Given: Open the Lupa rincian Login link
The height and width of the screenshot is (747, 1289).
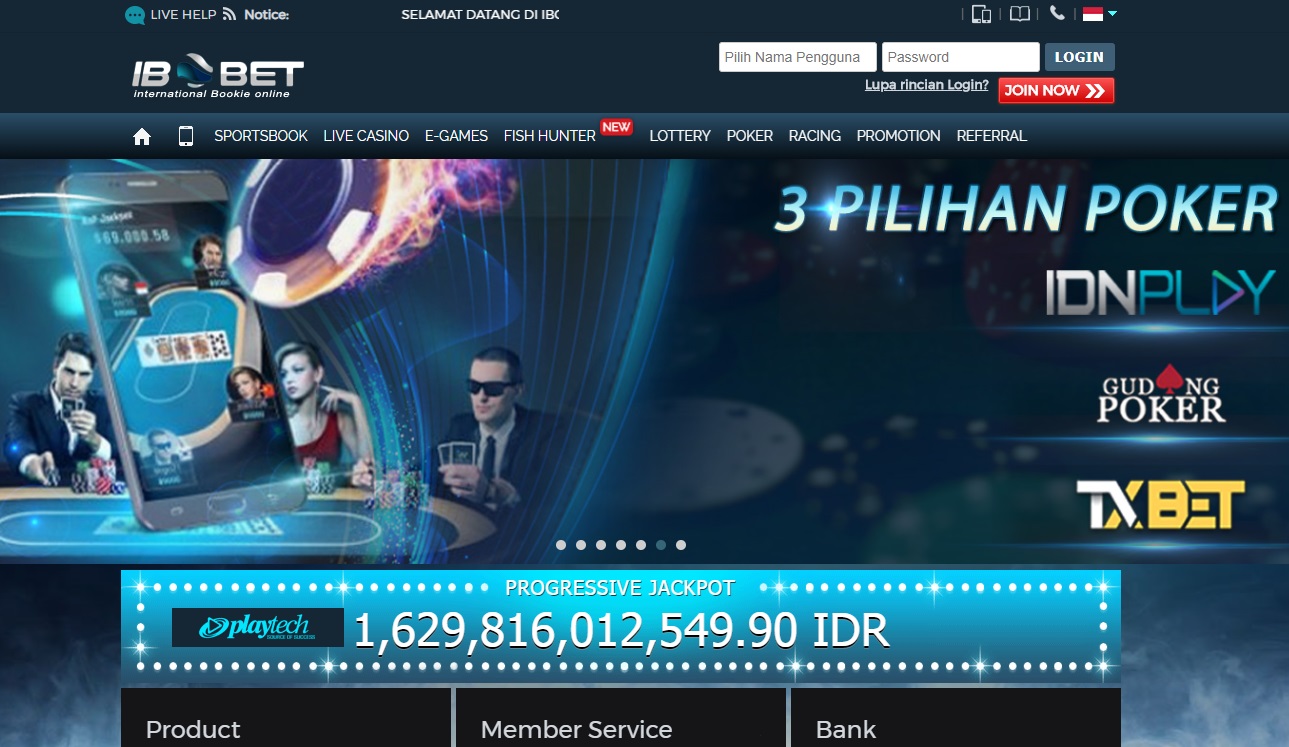Looking at the screenshot, I should [x=927, y=85].
